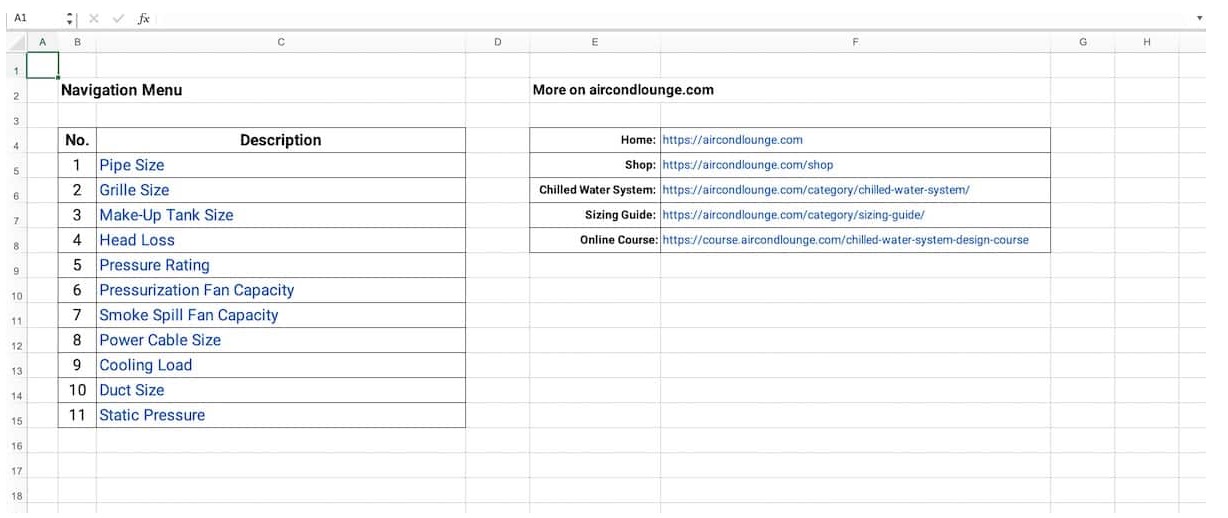This screenshot has width=1228, height=518.
Task: Expand the formula bar using right arrow
Action: tap(1200, 18)
